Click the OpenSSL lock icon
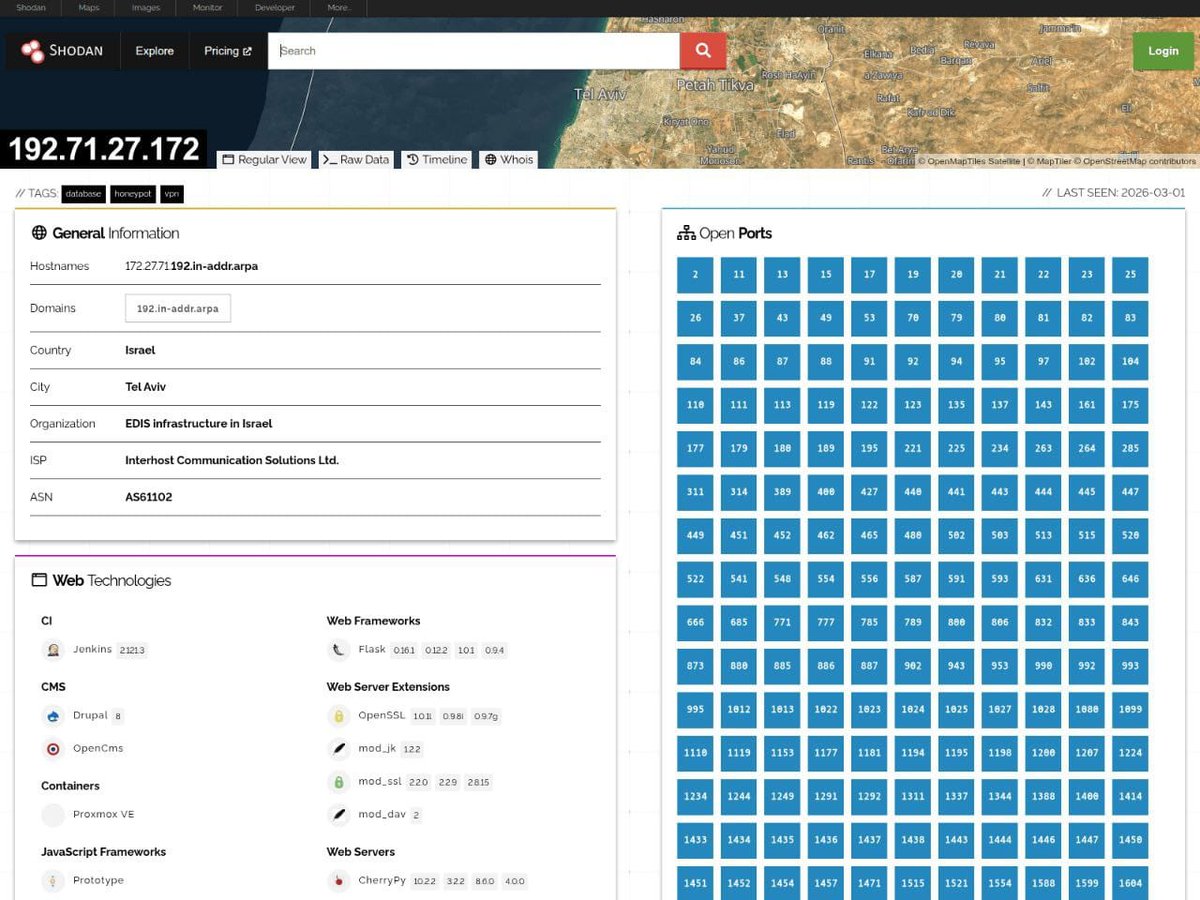 [338, 716]
